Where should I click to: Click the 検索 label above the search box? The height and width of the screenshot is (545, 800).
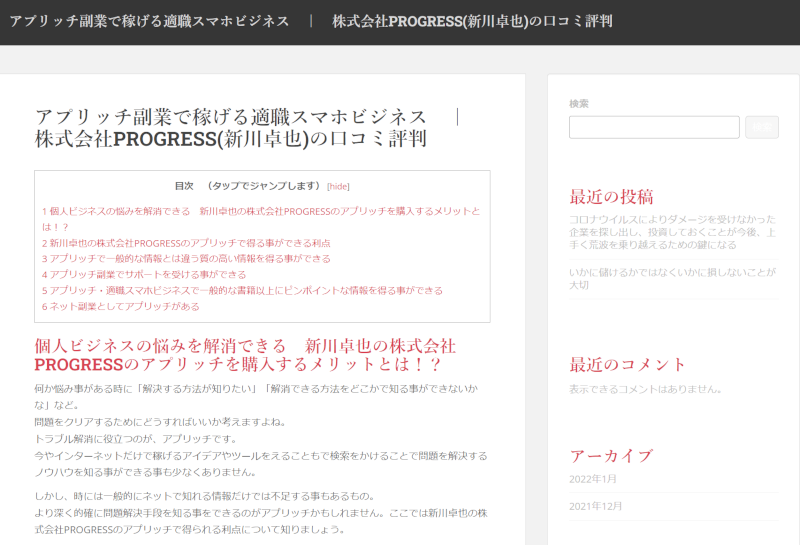point(579,103)
